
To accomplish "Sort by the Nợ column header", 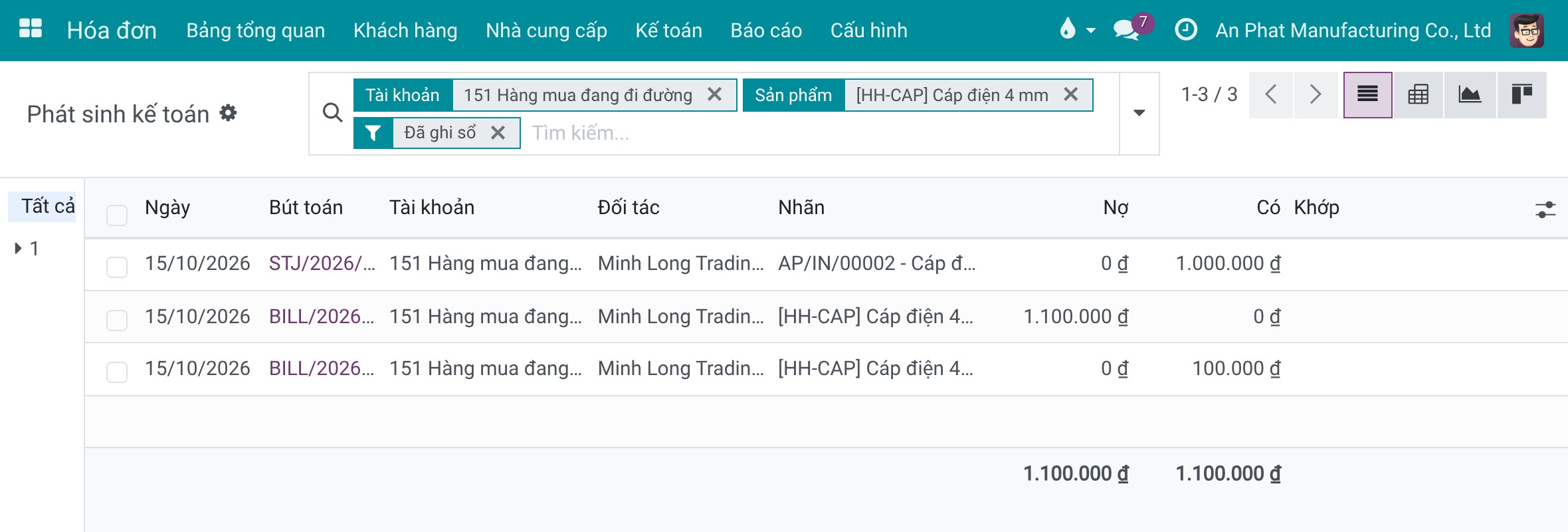I will tap(1116, 207).
